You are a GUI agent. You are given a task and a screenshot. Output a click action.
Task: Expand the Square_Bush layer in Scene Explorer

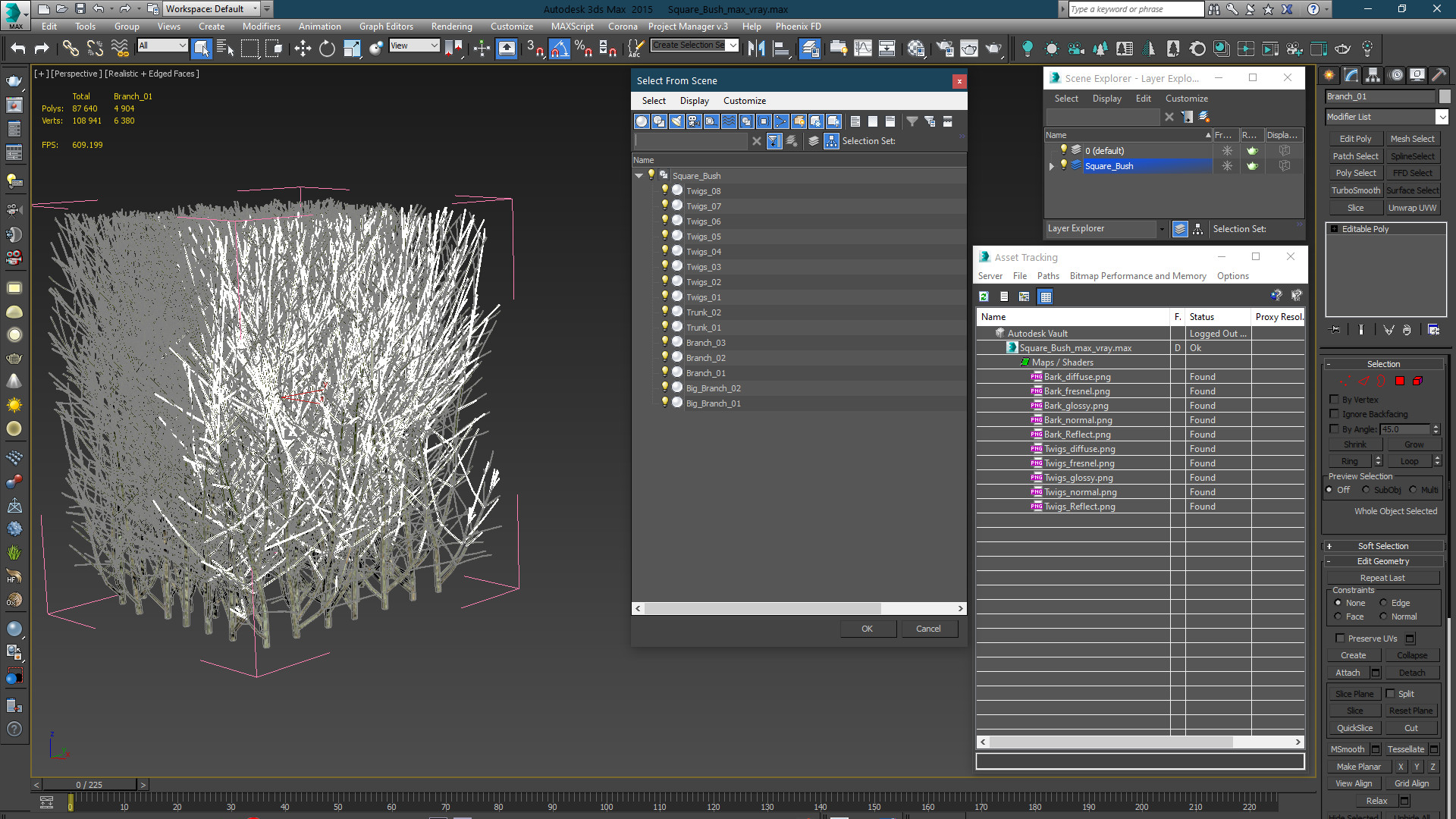1052,165
